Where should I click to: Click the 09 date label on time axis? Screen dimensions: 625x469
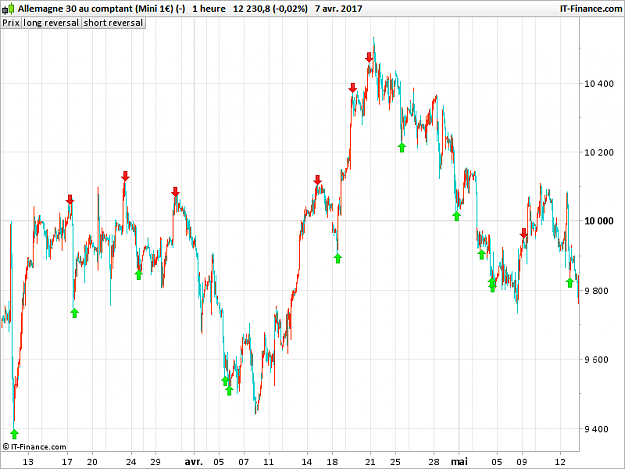tap(522, 462)
